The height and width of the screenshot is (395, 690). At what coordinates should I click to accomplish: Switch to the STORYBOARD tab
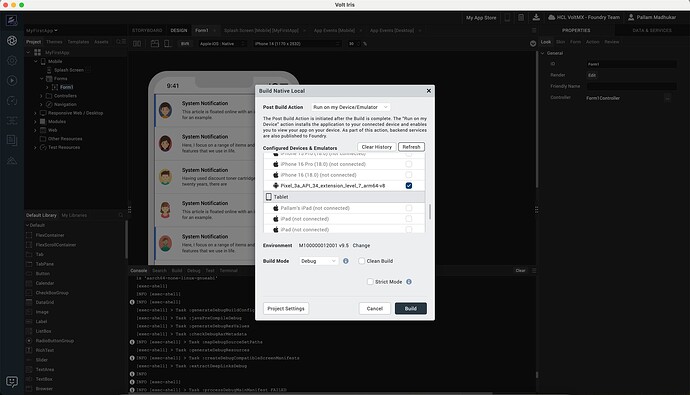147,30
